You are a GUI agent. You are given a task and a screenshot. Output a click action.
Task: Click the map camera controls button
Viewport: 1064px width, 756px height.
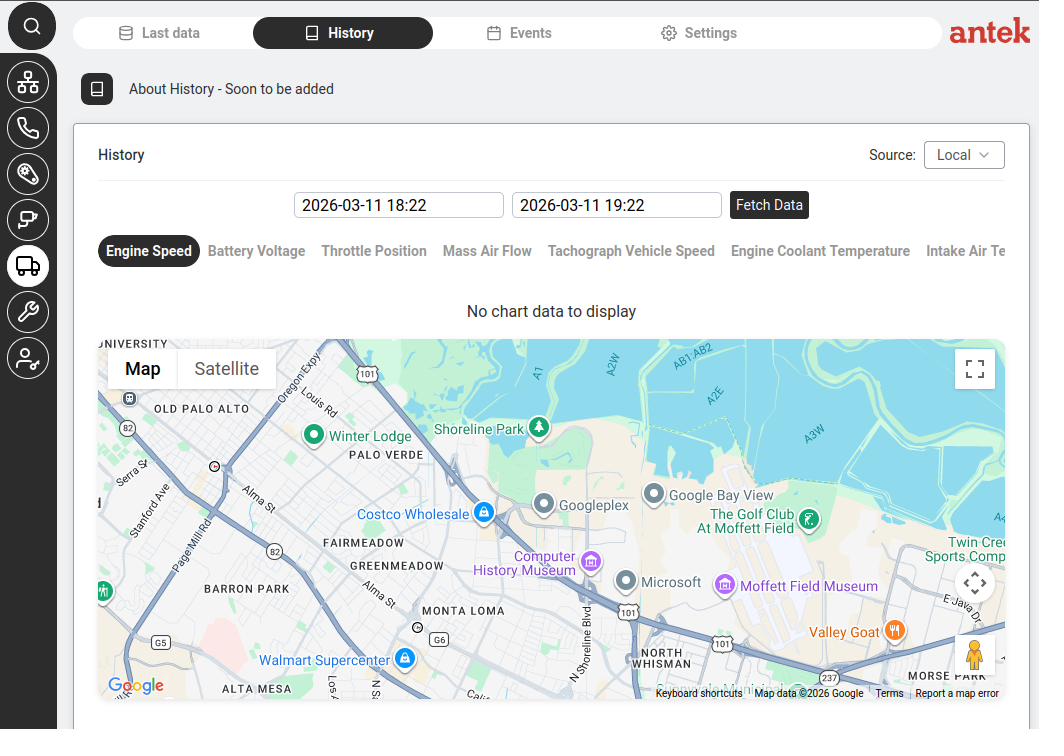(974, 583)
